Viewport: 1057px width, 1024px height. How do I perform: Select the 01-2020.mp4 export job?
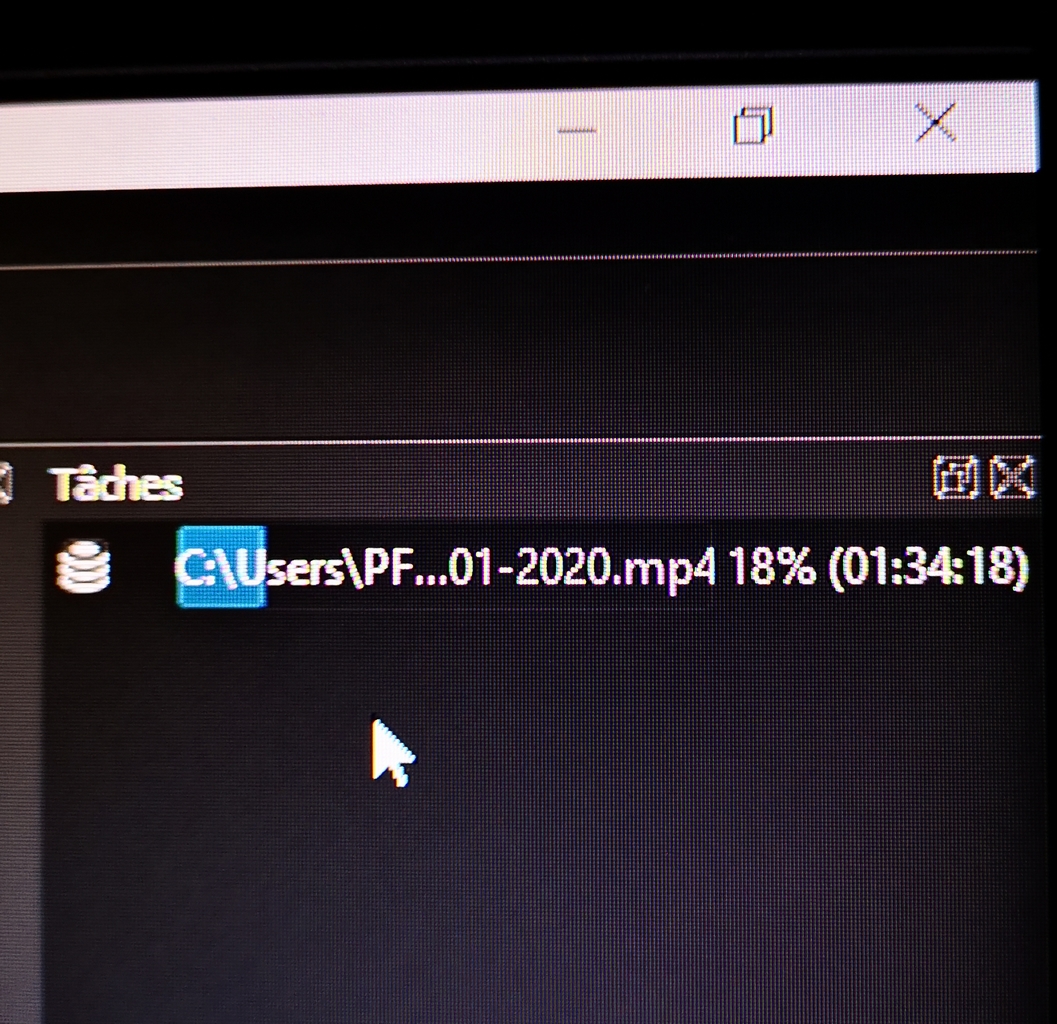pos(539,567)
